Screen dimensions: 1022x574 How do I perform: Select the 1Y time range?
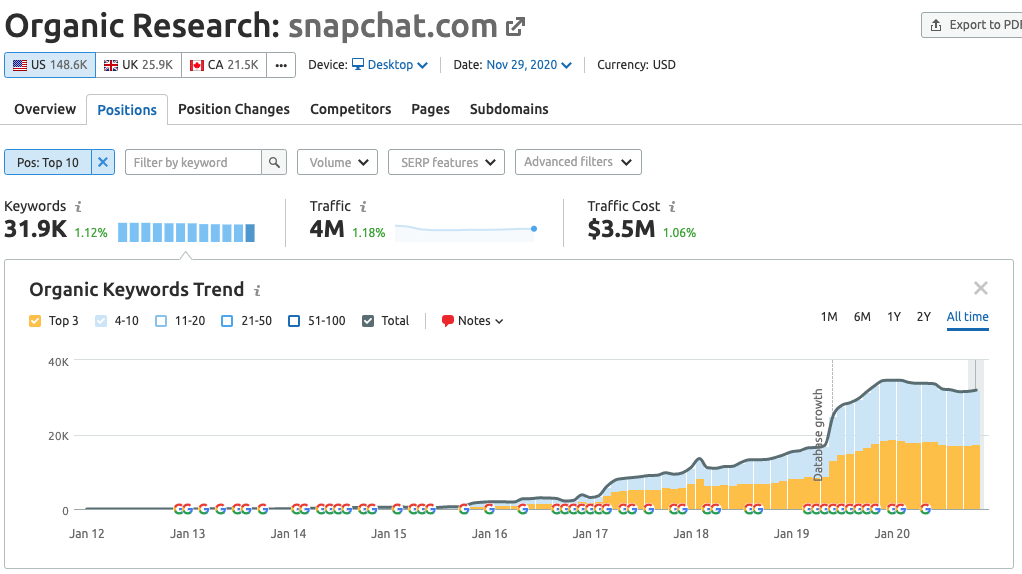coord(894,317)
